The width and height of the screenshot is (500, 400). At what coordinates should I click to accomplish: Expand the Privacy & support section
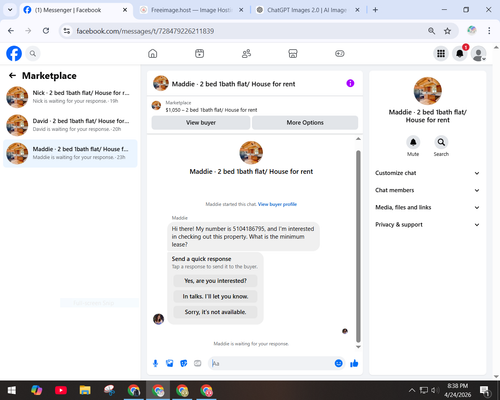pyautogui.click(x=427, y=225)
